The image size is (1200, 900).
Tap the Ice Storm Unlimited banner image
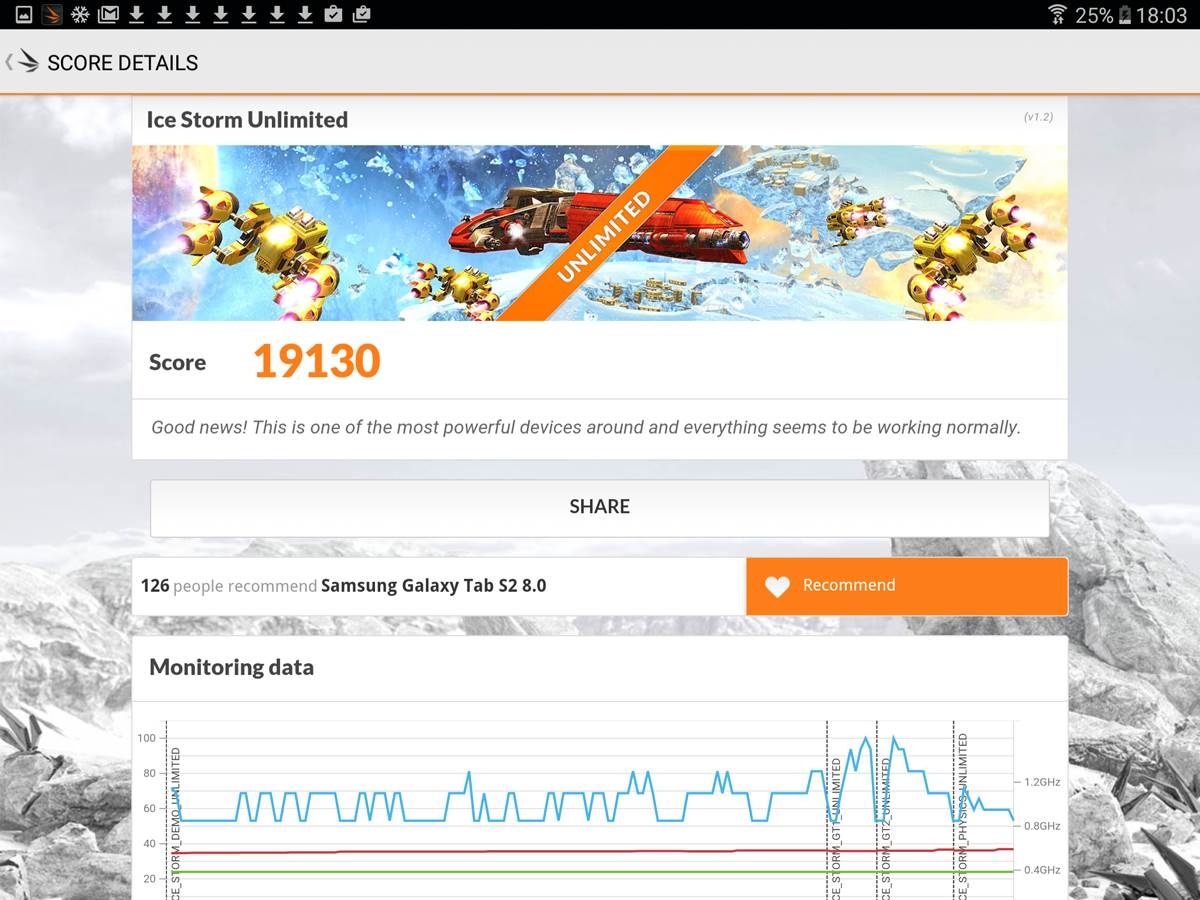[599, 233]
